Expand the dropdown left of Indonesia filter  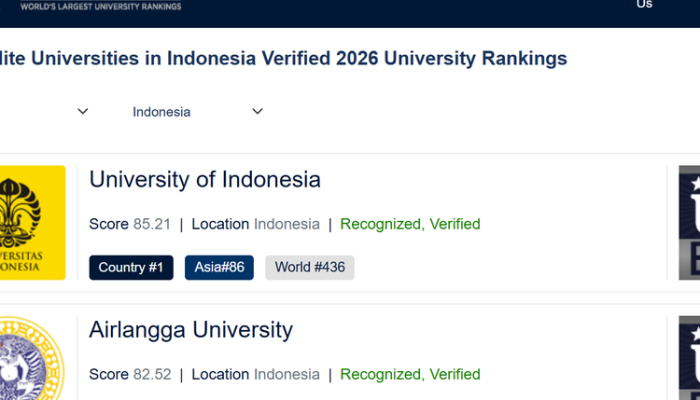coord(83,111)
